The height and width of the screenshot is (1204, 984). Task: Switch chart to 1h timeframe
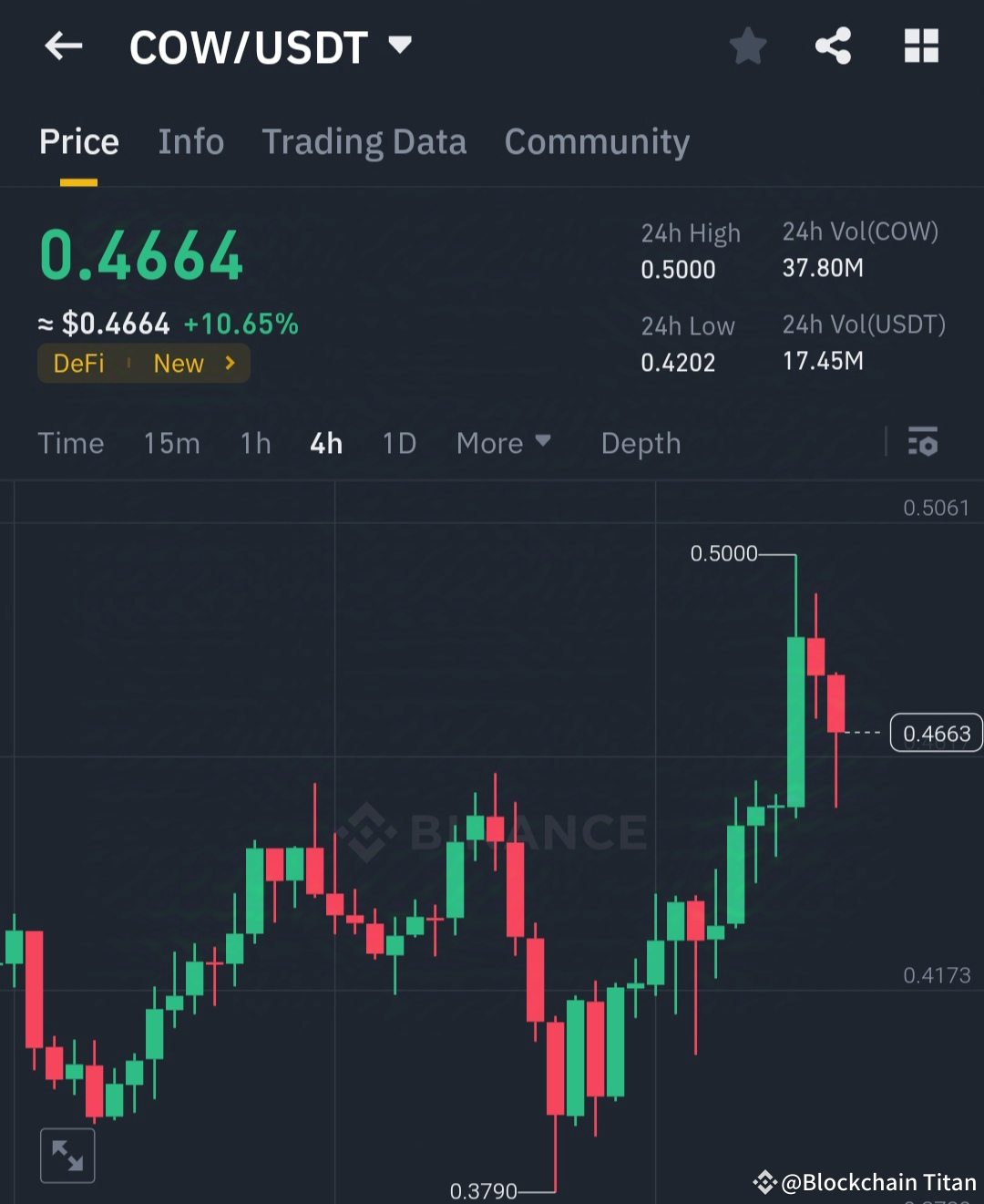pyautogui.click(x=255, y=443)
